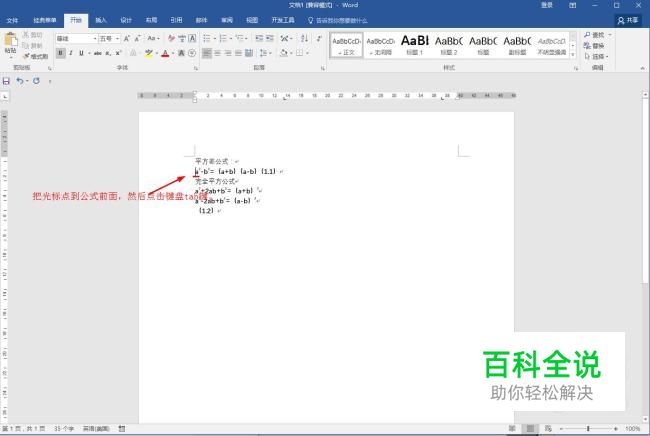Switch to the View tab
650x436 pixels.
(x=252, y=20)
